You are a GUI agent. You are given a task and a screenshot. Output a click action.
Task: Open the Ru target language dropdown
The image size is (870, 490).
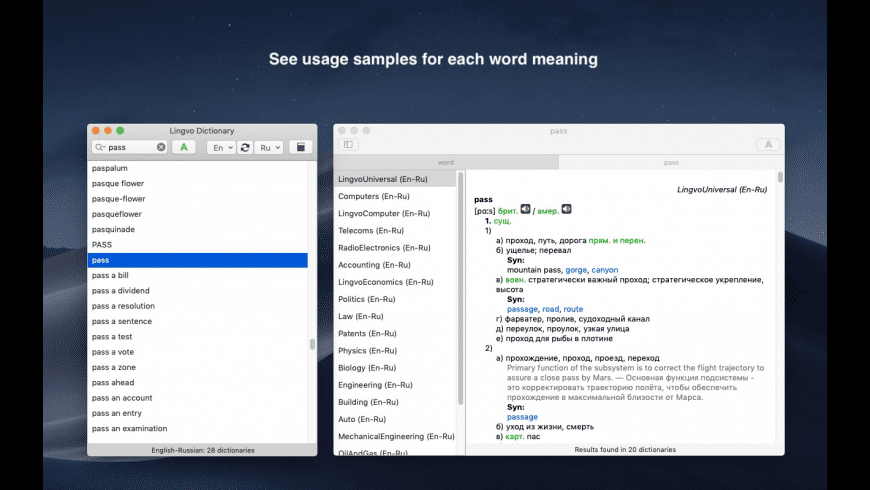click(x=270, y=147)
